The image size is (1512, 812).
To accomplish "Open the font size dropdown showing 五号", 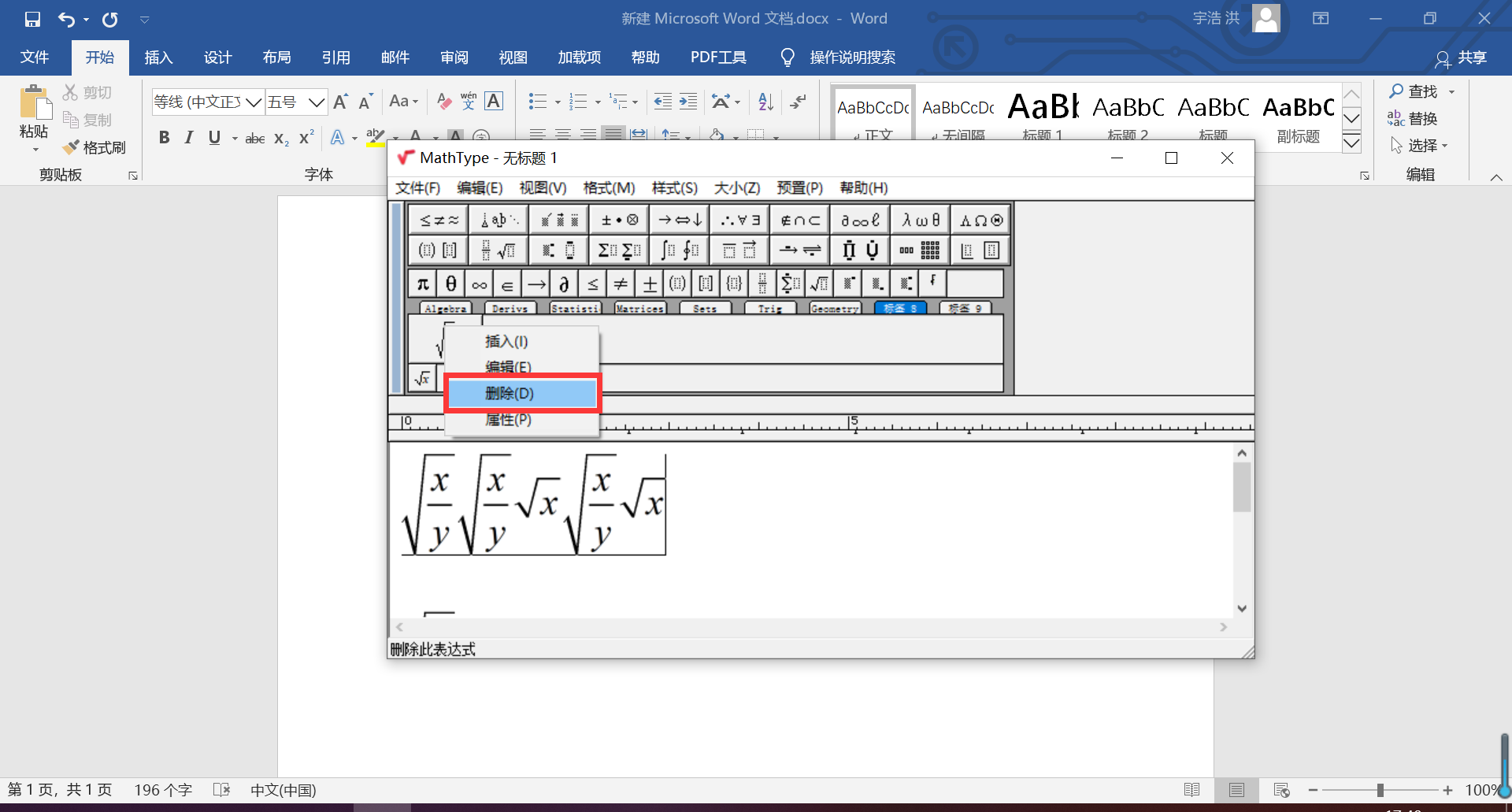I will pos(317,102).
